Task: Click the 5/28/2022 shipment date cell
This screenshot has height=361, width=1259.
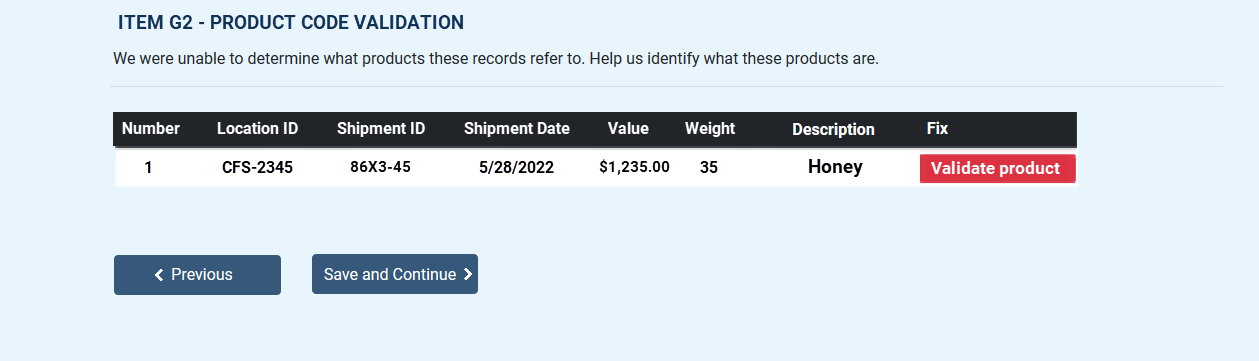Action: 516,167
